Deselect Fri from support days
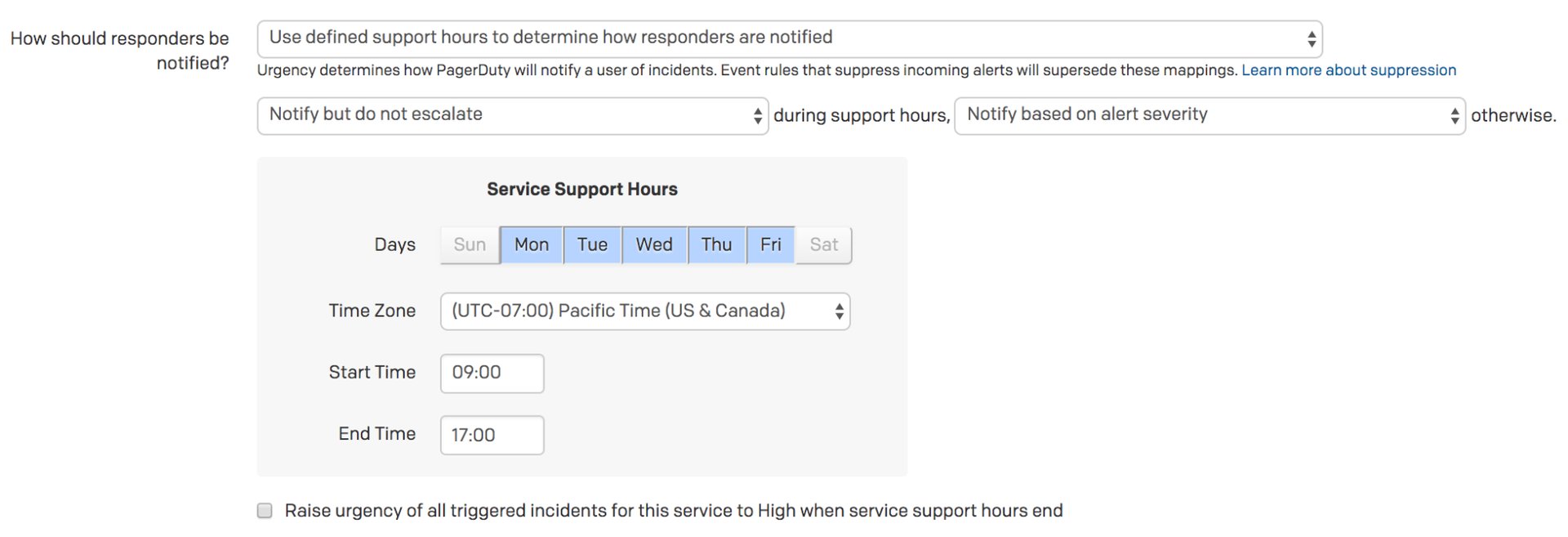 tap(770, 245)
